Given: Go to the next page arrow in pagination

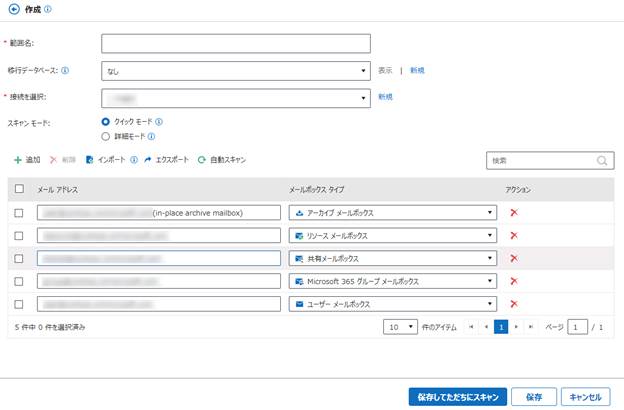Looking at the screenshot, I should pyautogui.click(x=516, y=327).
